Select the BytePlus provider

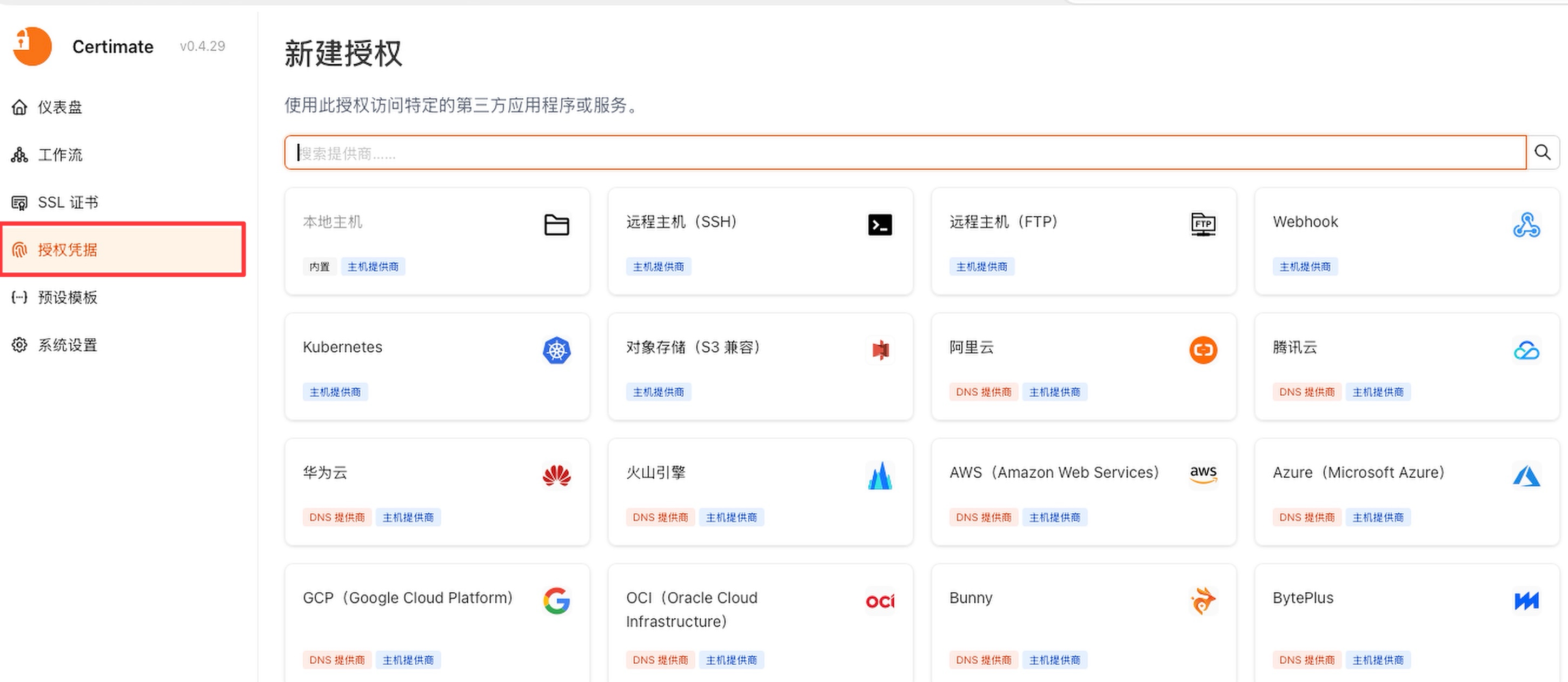coord(1407,623)
